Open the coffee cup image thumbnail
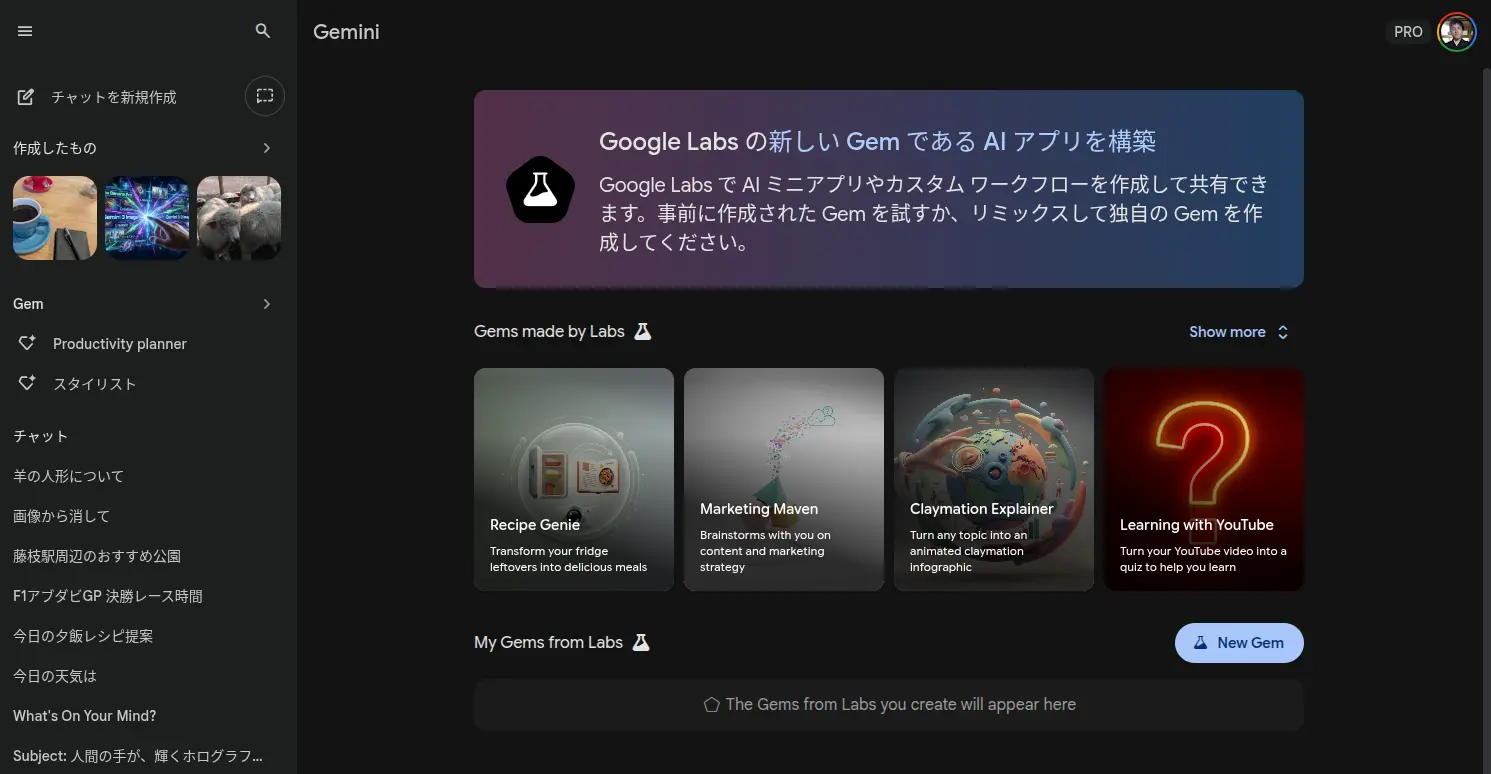This screenshot has width=1491, height=774. (55, 218)
